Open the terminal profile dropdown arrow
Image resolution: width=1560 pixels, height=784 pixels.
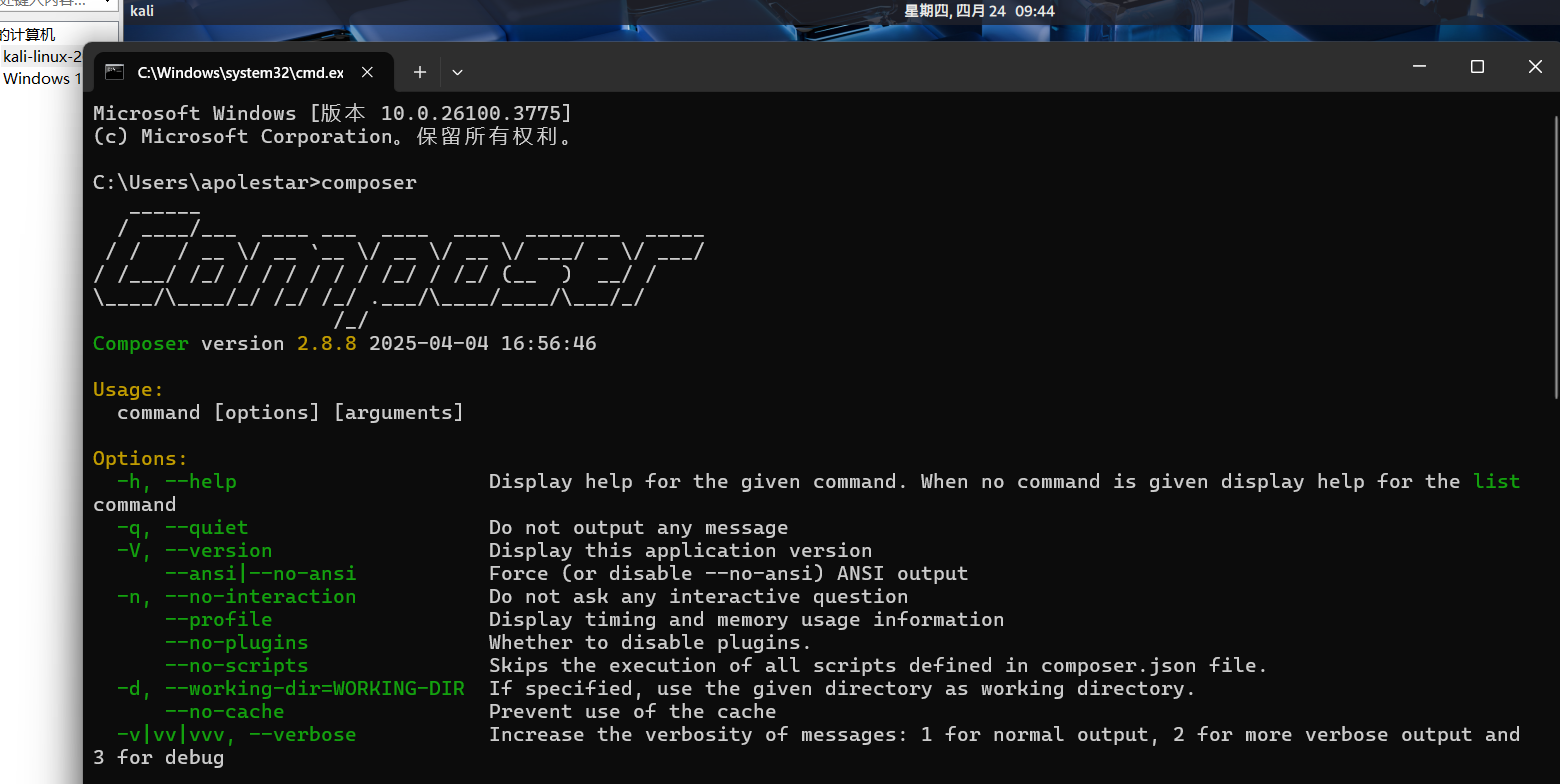click(457, 72)
